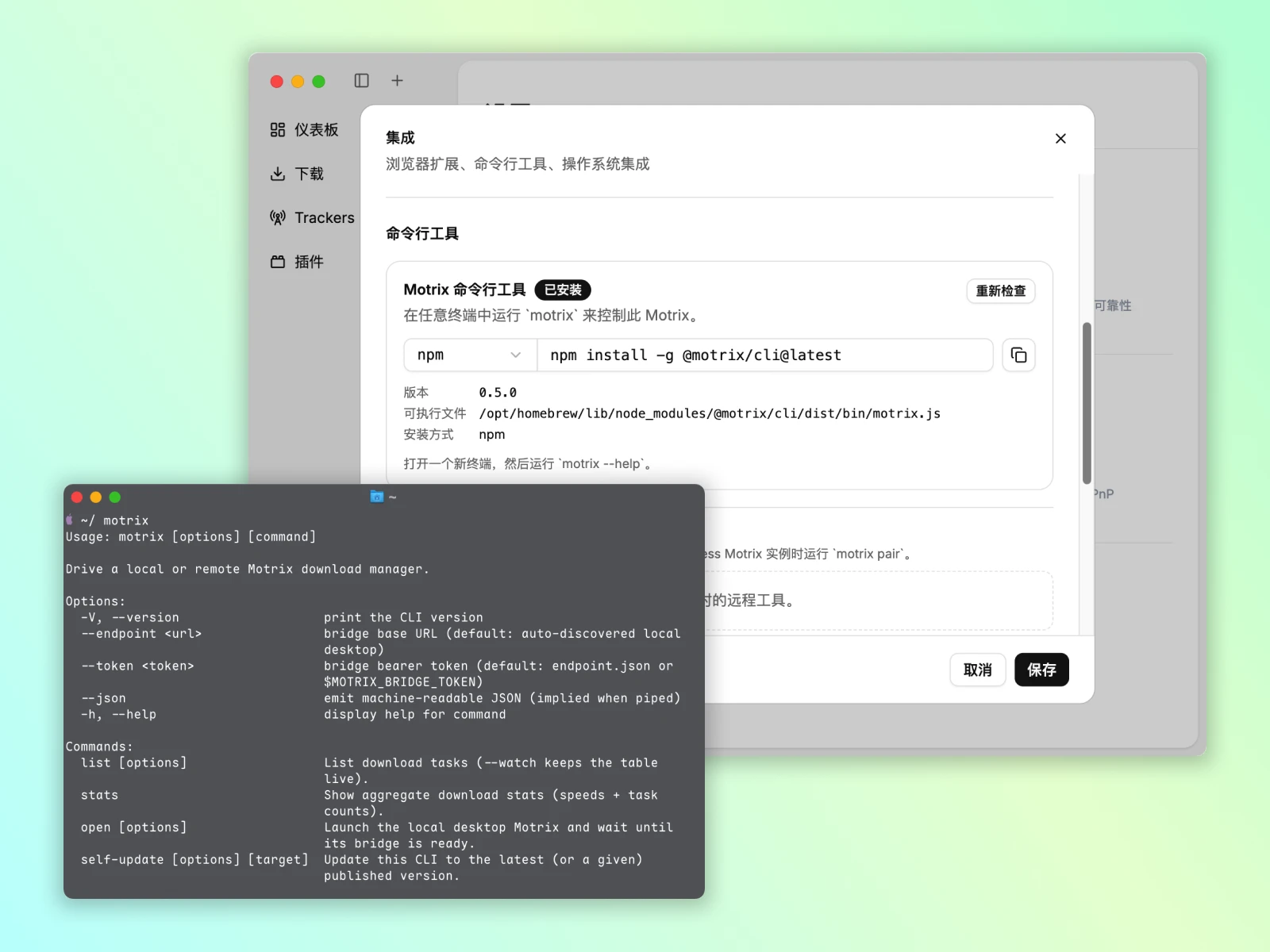The height and width of the screenshot is (952, 1270).
Task: Open the 插件 plugins sidebar item
Action: tap(298, 262)
